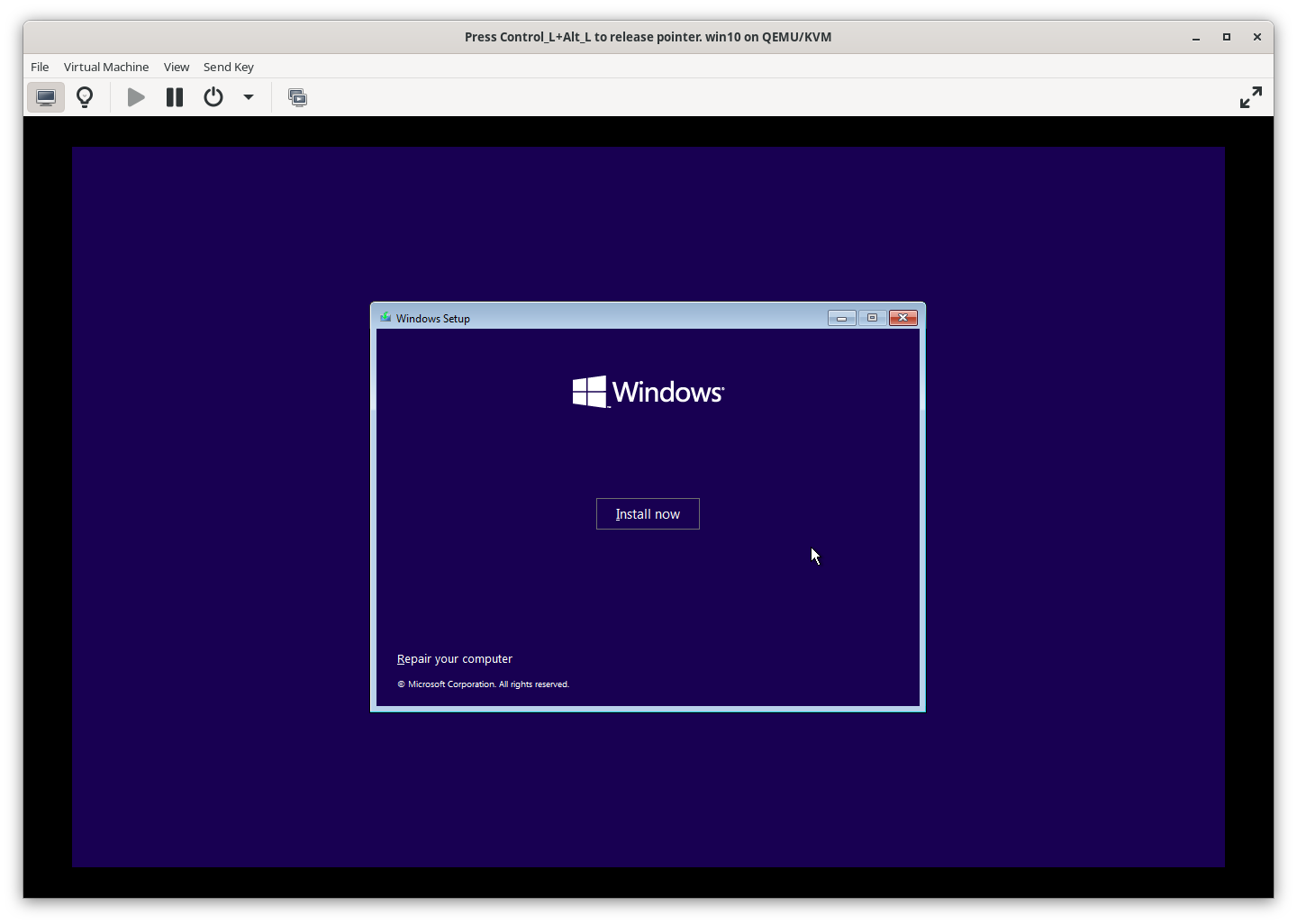Switch viewer to fullscreen mode
Viewport: 1297px width, 924px height.
click(x=1251, y=97)
